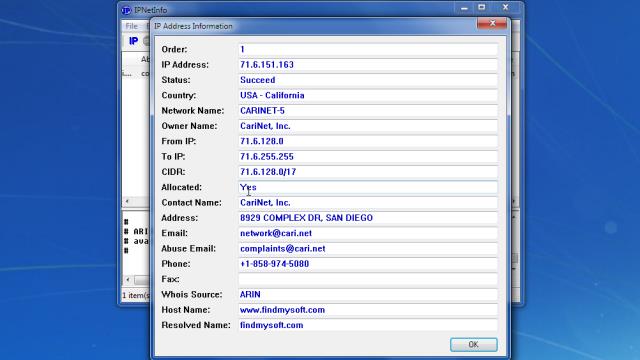Click the Status field showing Succeed

click(368, 80)
